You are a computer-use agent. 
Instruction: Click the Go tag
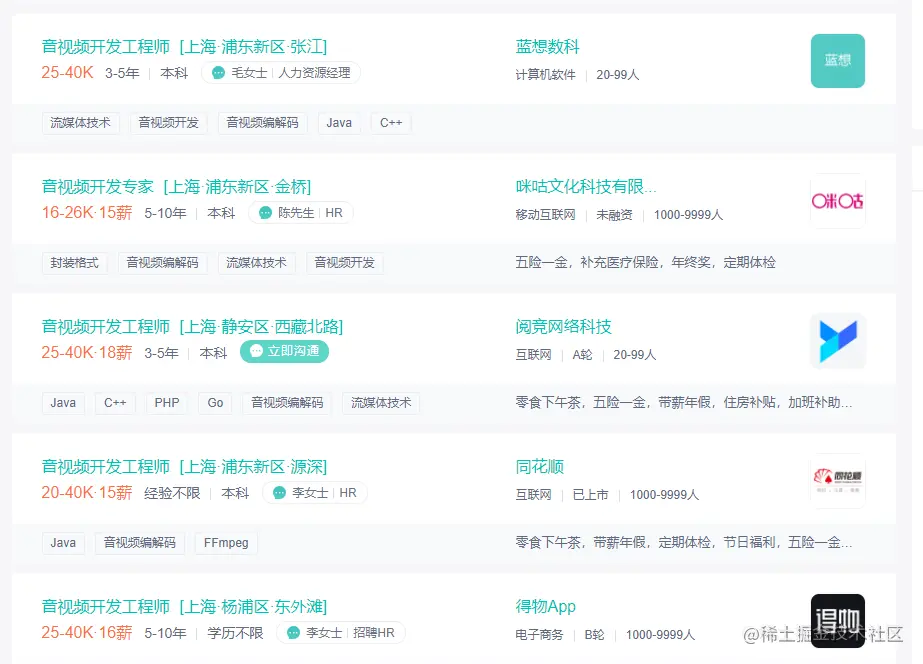click(215, 403)
